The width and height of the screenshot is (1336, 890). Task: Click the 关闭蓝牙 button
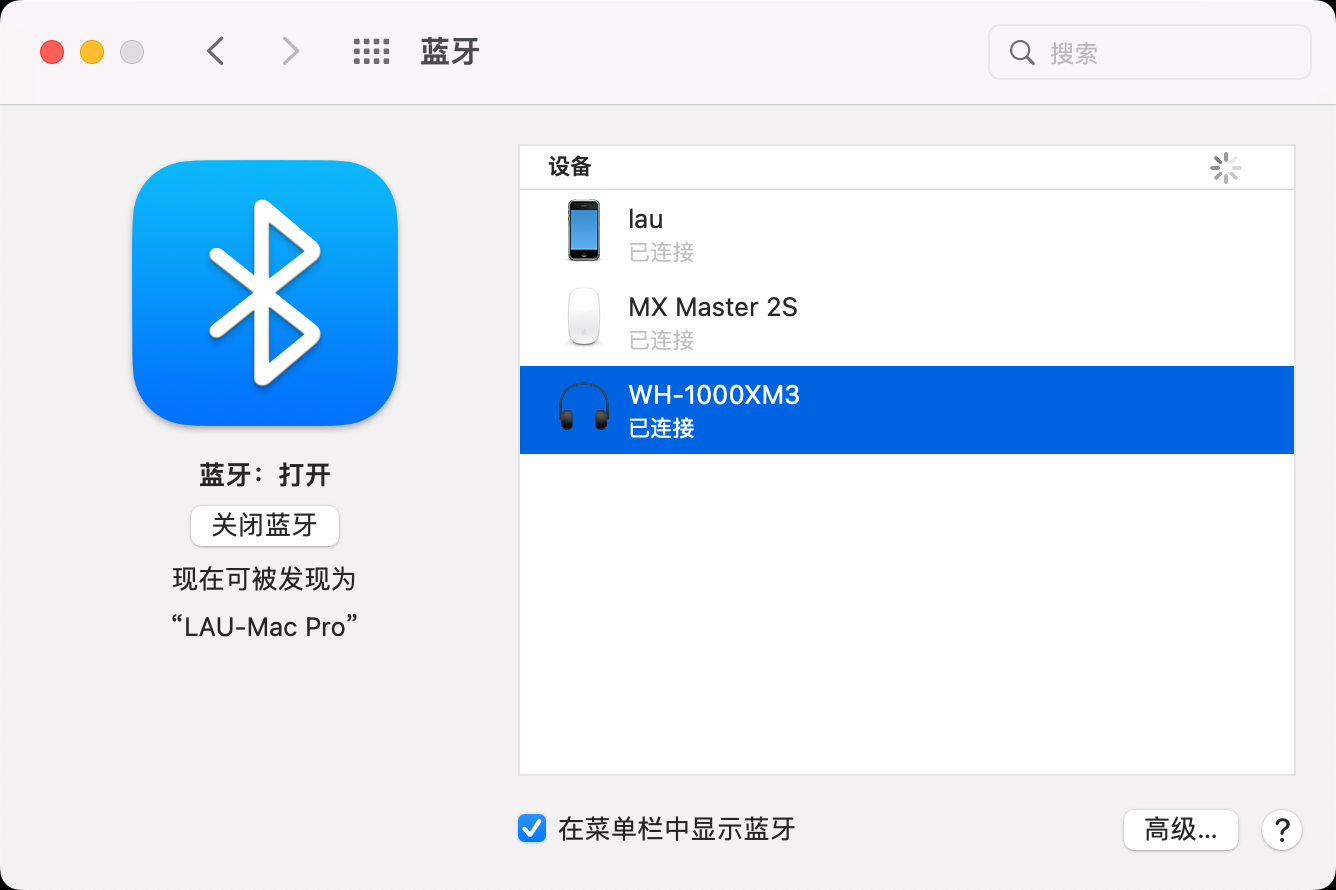tap(265, 525)
